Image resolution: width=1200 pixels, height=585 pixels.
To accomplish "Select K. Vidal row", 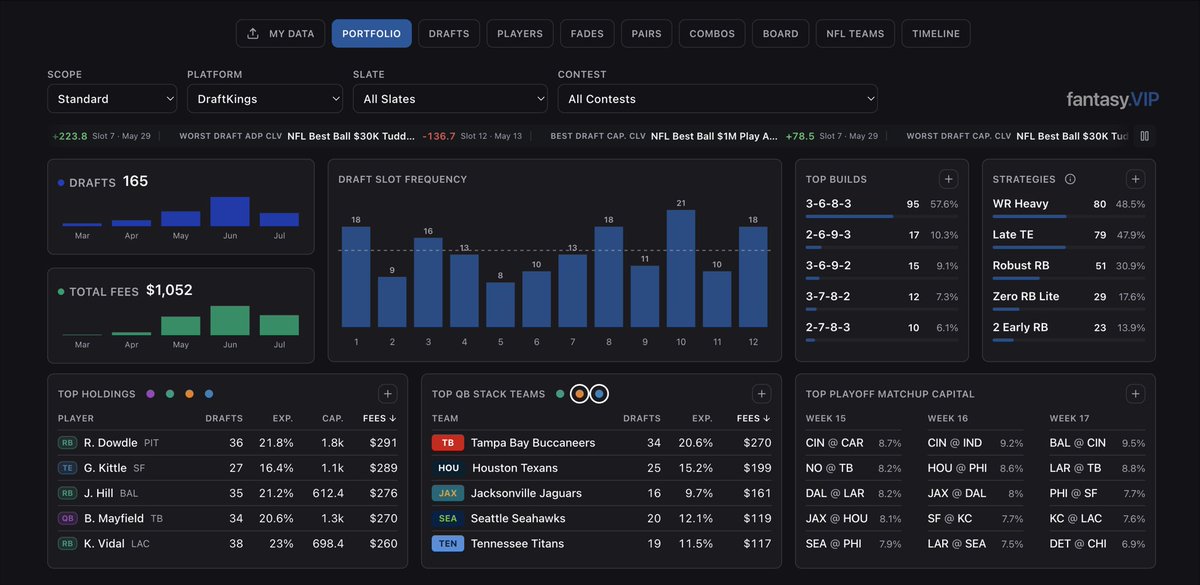I will (227, 544).
